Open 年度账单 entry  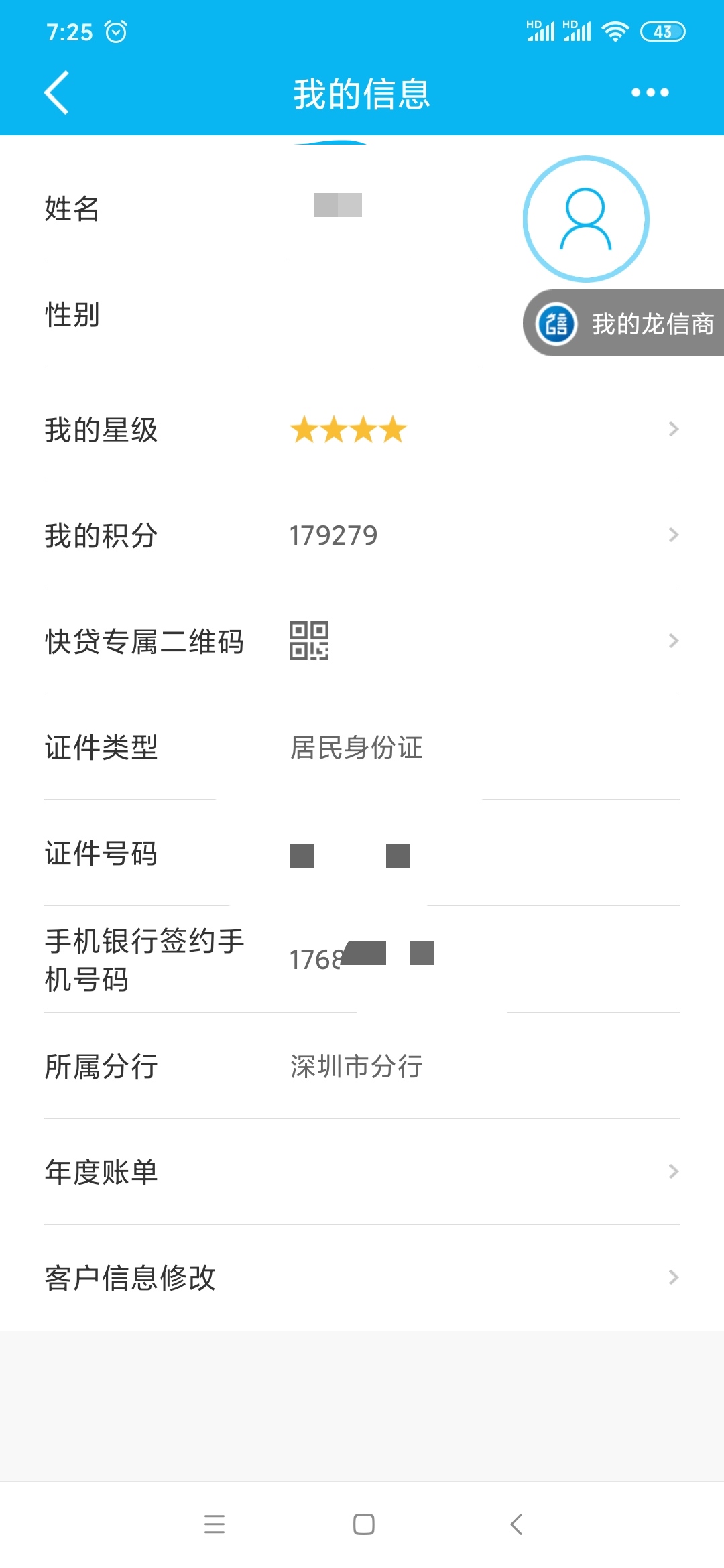point(362,1172)
